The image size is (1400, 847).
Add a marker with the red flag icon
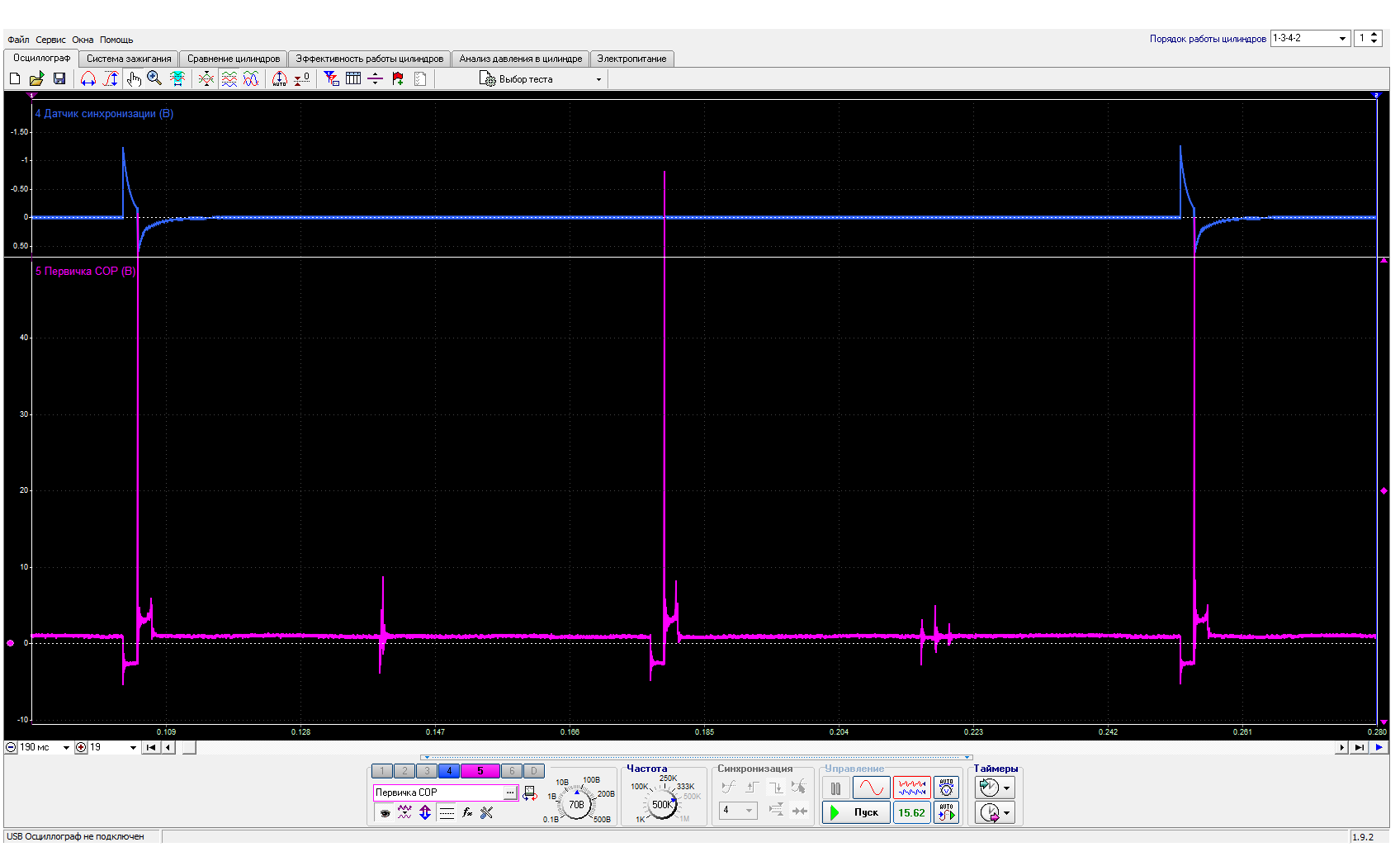pyautogui.click(x=398, y=78)
